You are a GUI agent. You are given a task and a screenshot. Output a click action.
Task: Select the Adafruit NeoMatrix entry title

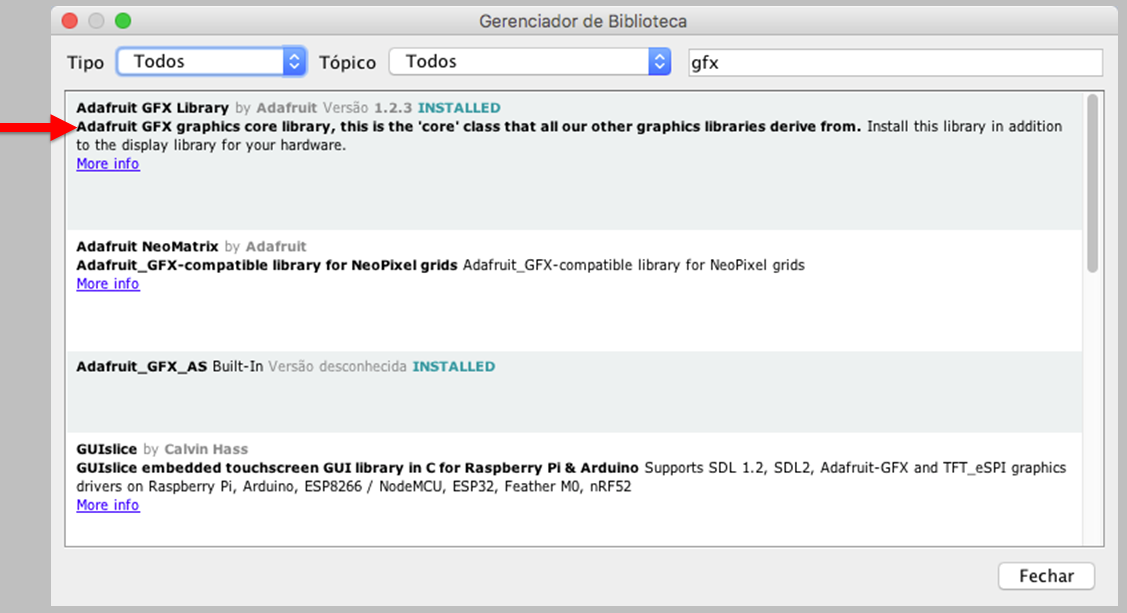tap(147, 246)
